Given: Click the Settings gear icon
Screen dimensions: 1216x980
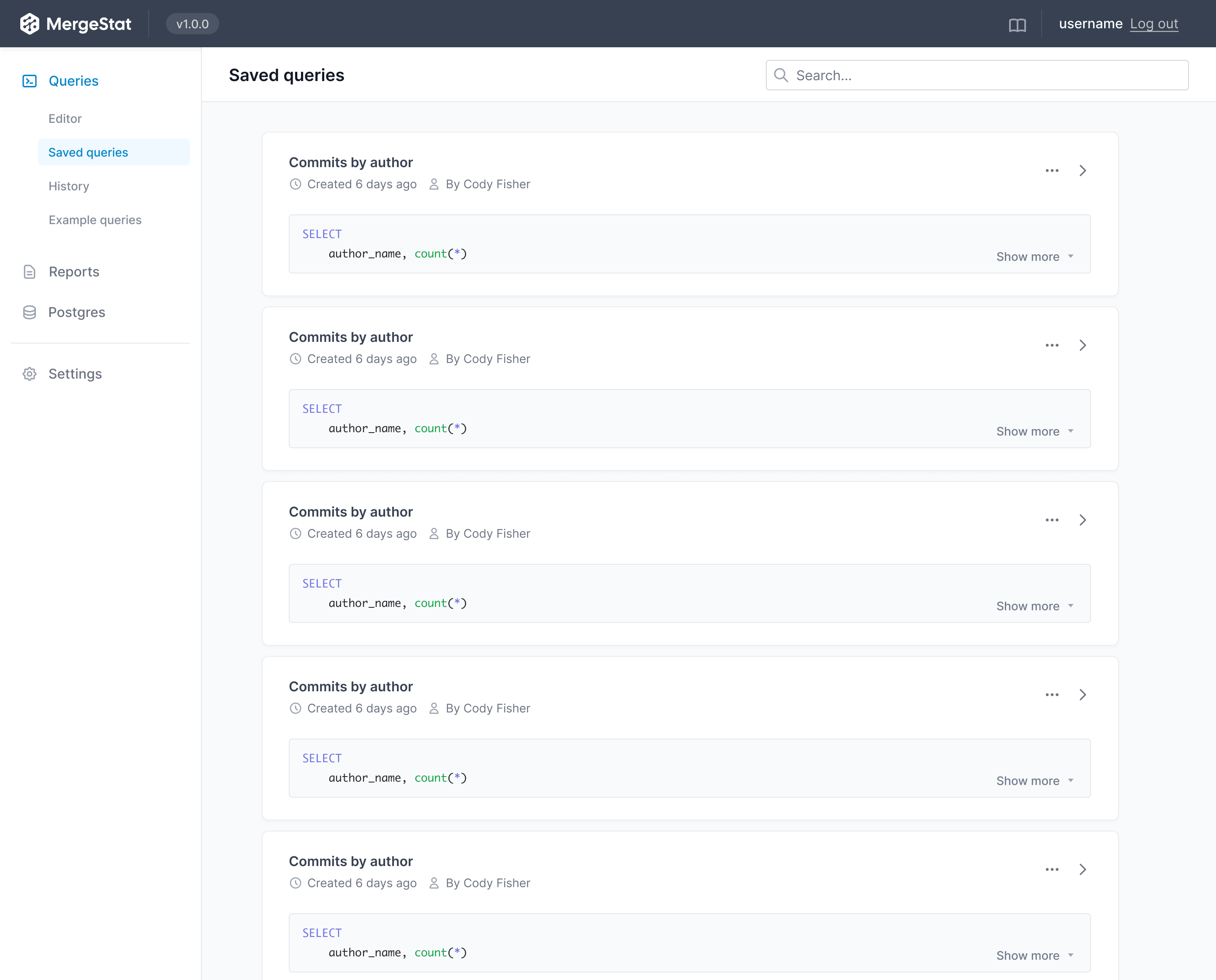Looking at the screenshot, I should click(30, 374).
